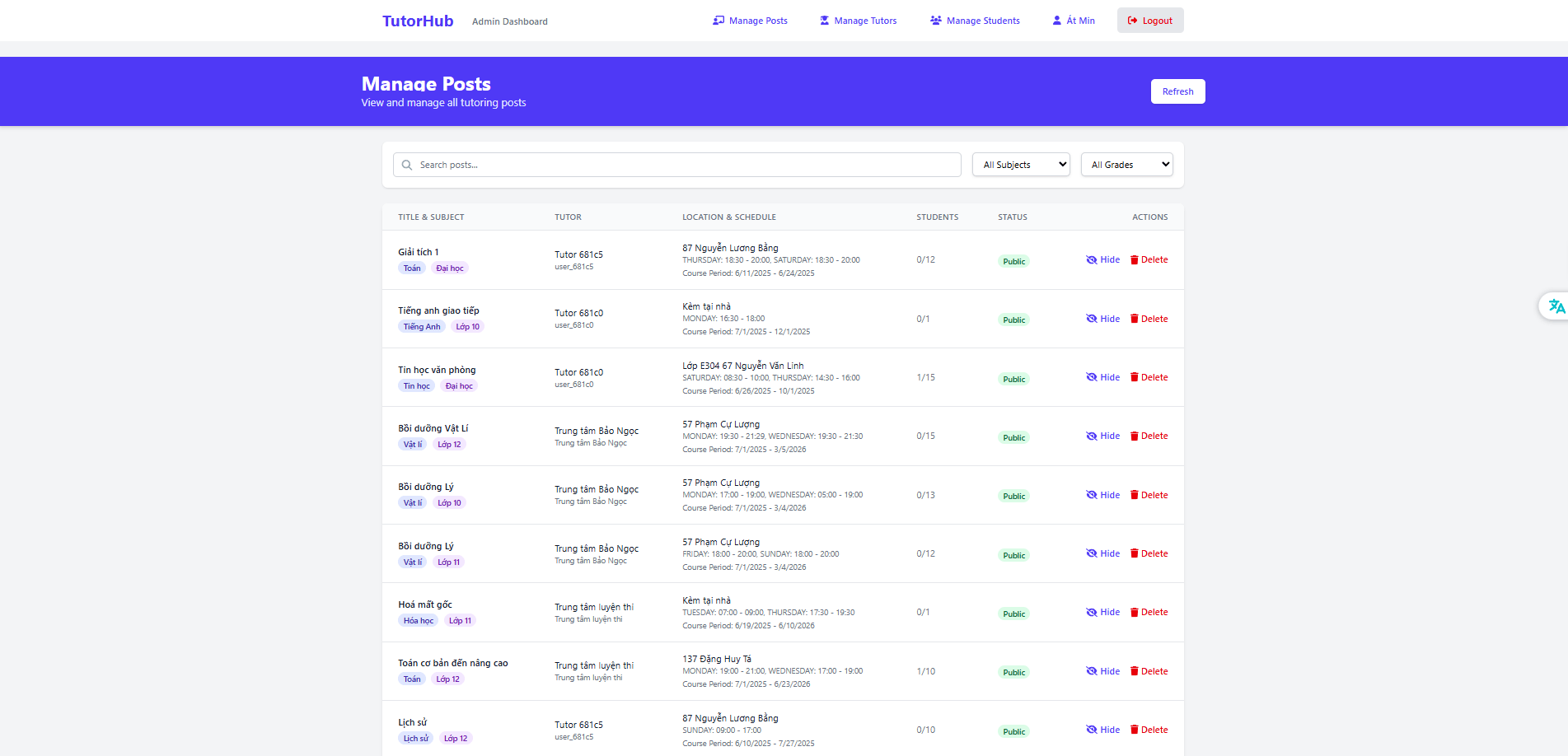This screenshot has width=1568, height=756.
Task: Click trash icon for Bồi dưỡng Vật Lí
Action: pyautogui.click(x=1135, y=436)
